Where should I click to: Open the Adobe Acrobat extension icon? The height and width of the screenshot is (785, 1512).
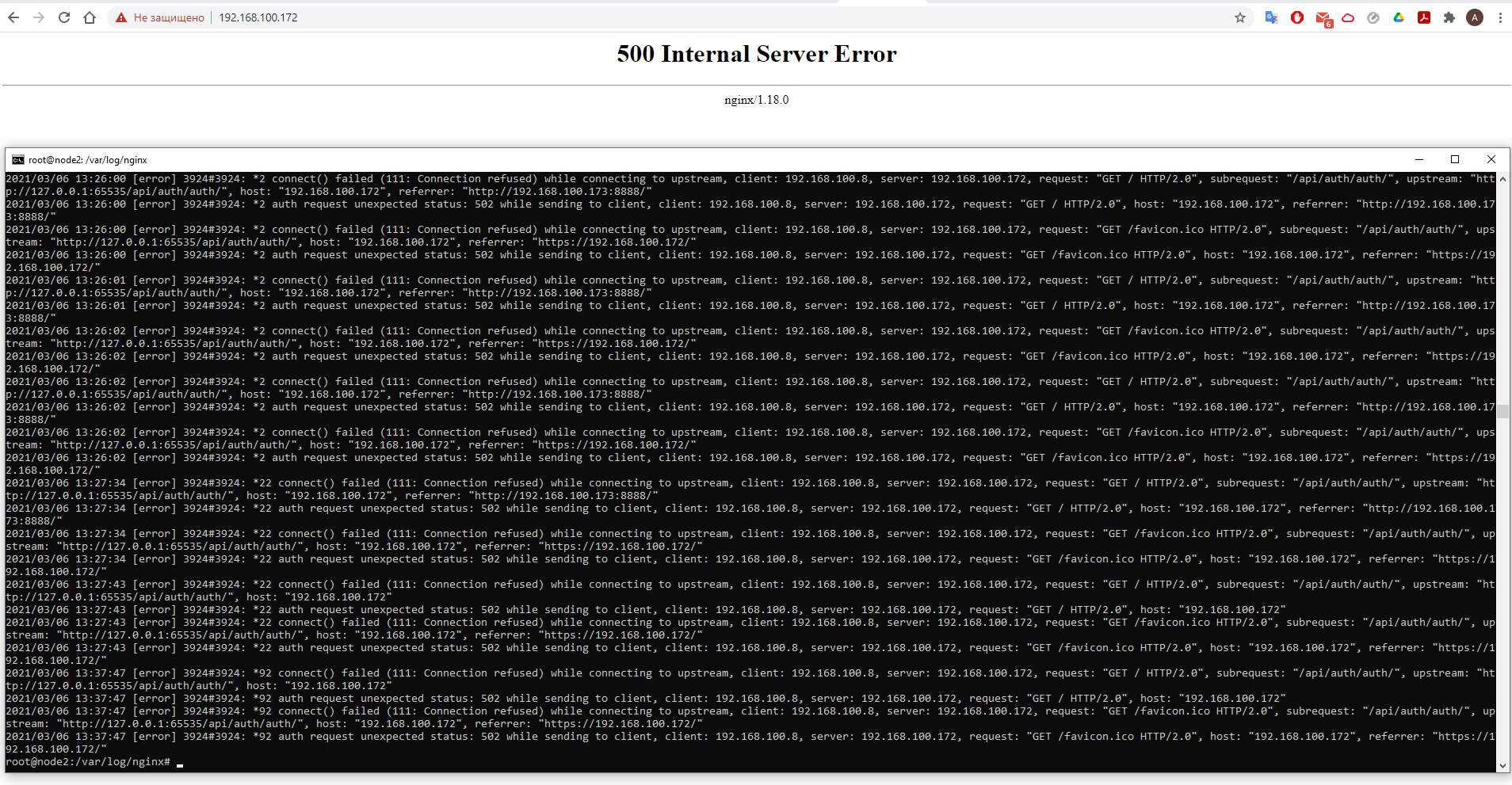point(1424,17)
